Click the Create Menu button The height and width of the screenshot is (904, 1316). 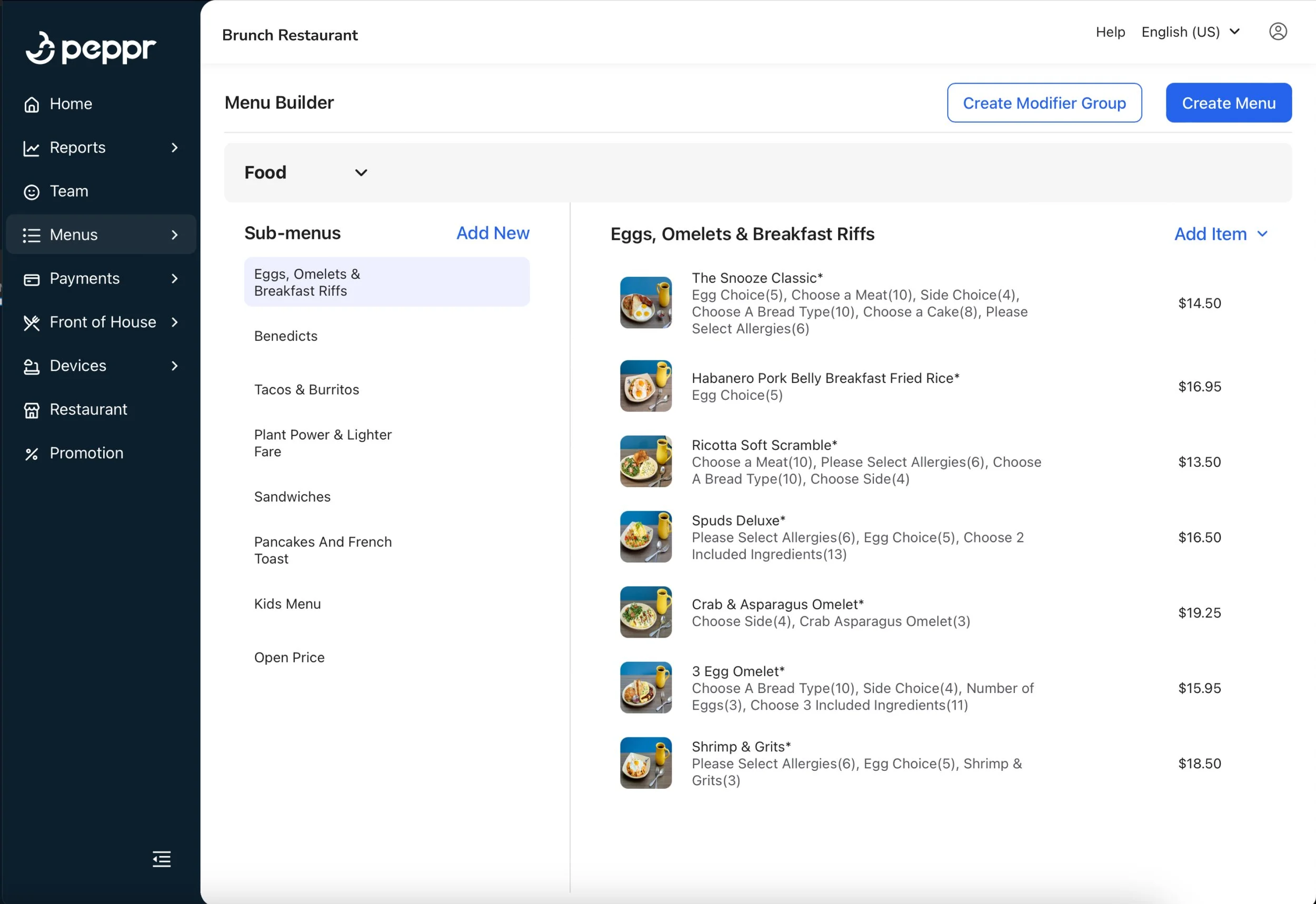click(1228, 103)
